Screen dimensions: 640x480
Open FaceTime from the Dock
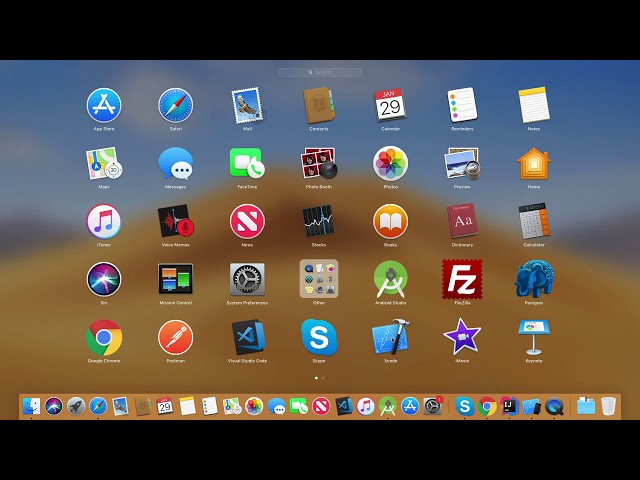coord(298,406)
